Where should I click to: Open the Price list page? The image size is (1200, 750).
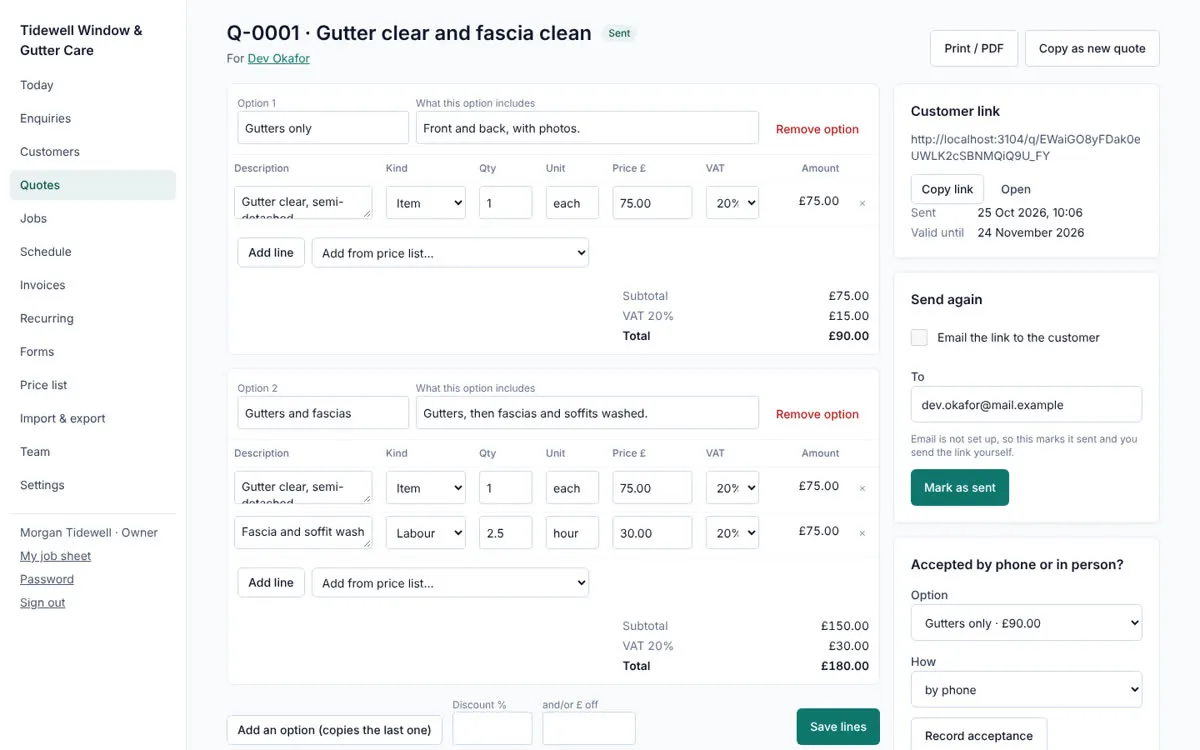pos(92,385)
